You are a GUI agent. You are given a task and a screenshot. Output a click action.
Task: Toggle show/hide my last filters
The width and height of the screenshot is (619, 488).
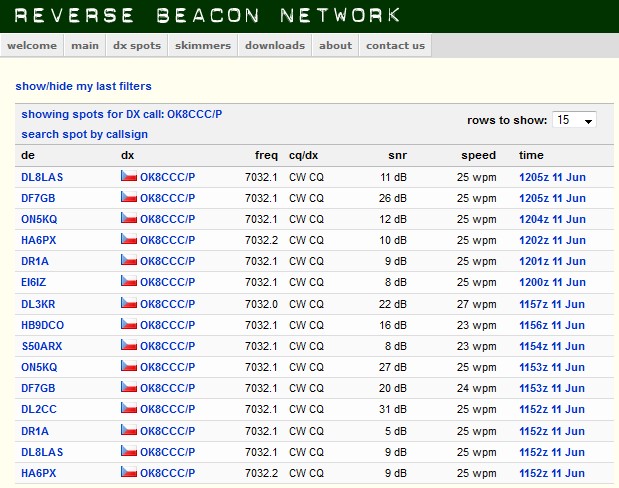coord(83,87)
